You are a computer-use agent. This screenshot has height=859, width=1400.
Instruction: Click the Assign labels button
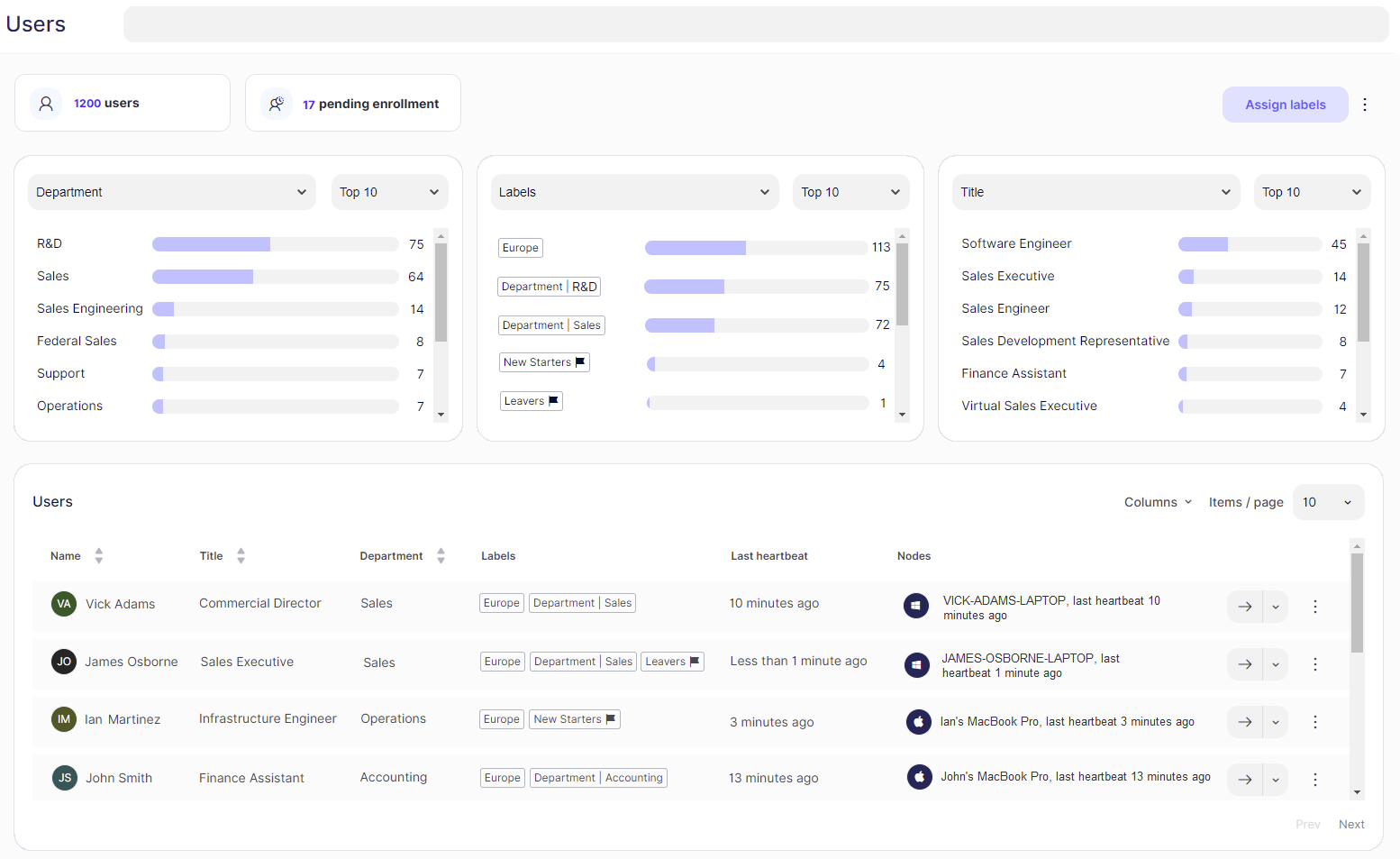1285,105
